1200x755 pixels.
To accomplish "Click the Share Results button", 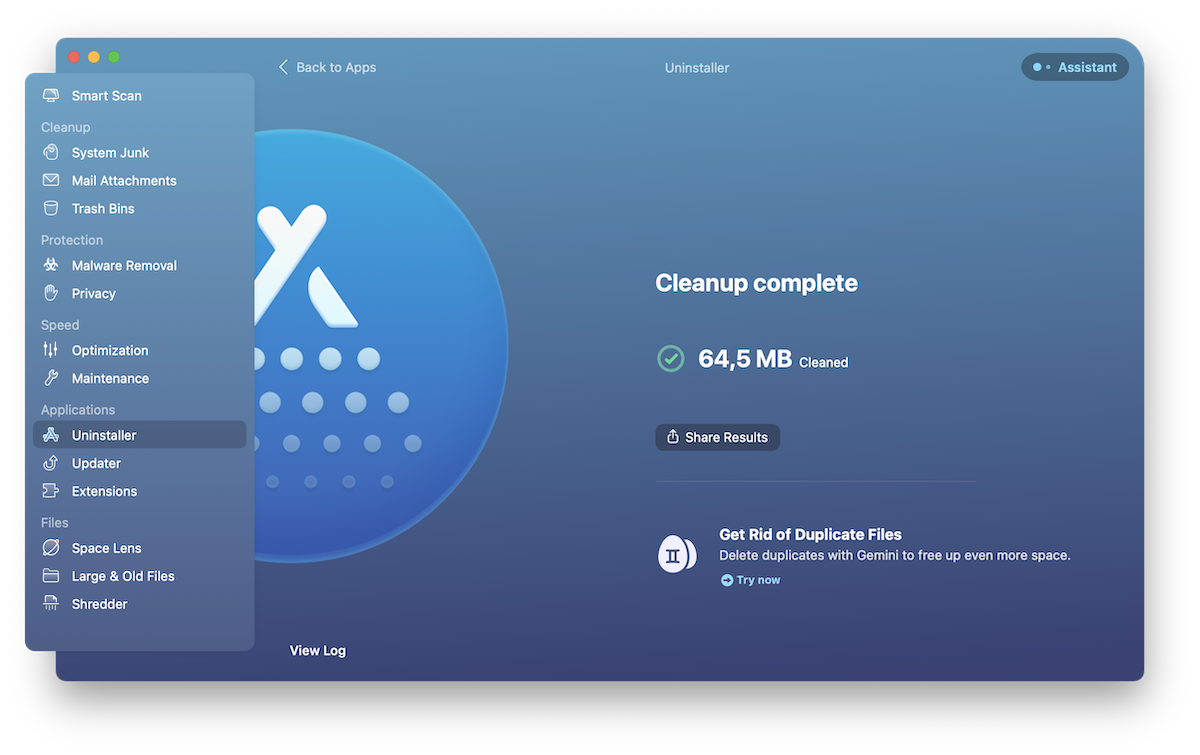I will coord(717,437).
